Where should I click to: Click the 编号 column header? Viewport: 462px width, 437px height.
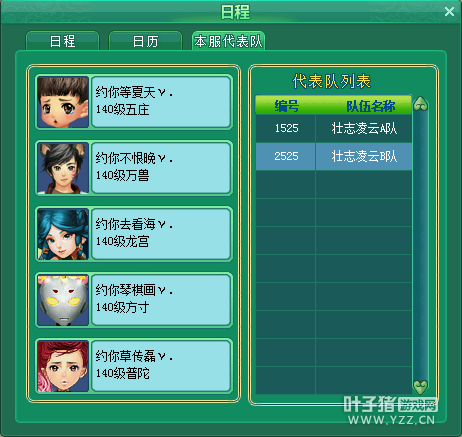(x=286, y=106)
